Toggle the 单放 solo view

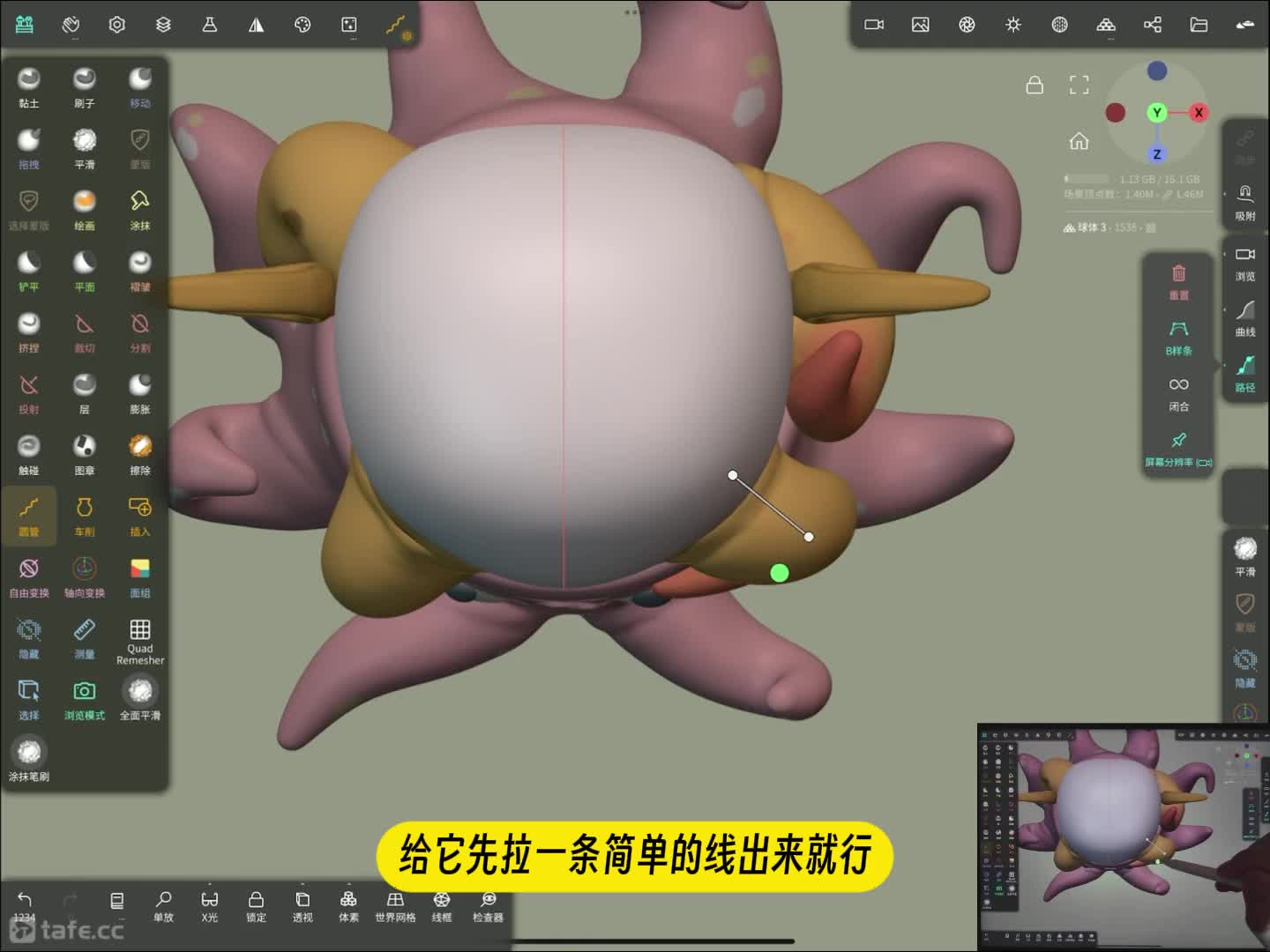coord(163,905)
